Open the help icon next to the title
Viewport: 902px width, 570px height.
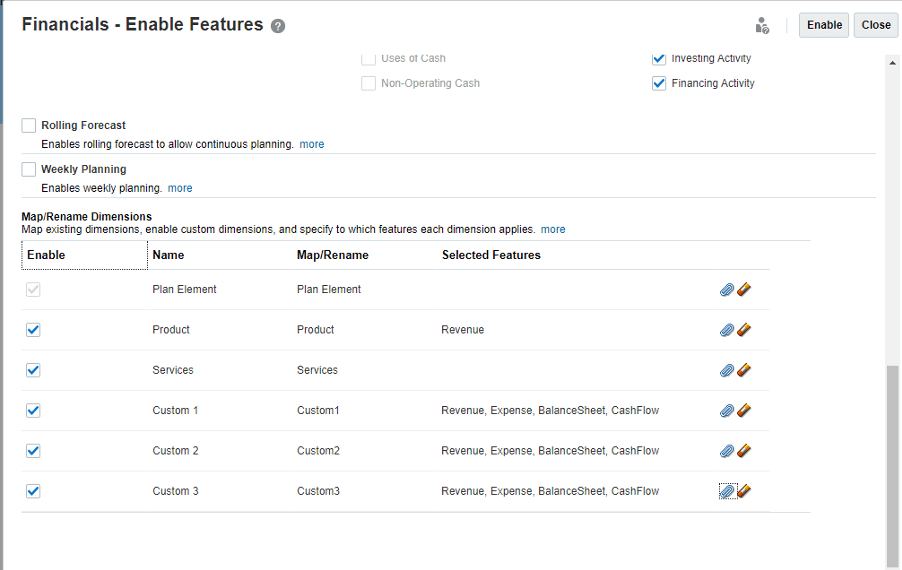(278, 26)
